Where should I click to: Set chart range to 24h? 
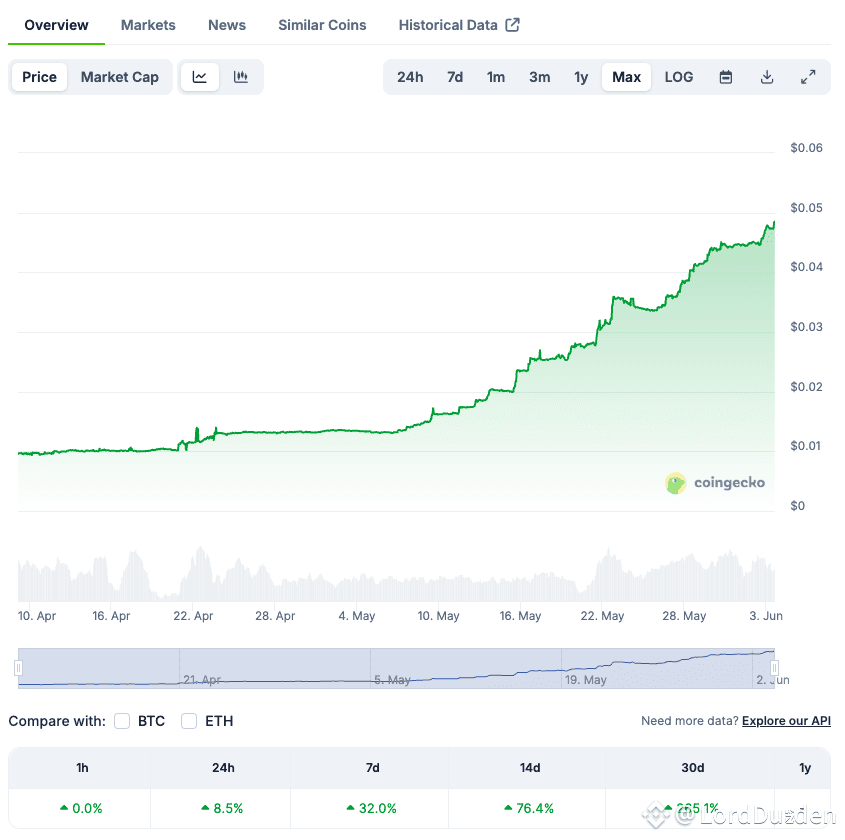click(x=410, y=77)
